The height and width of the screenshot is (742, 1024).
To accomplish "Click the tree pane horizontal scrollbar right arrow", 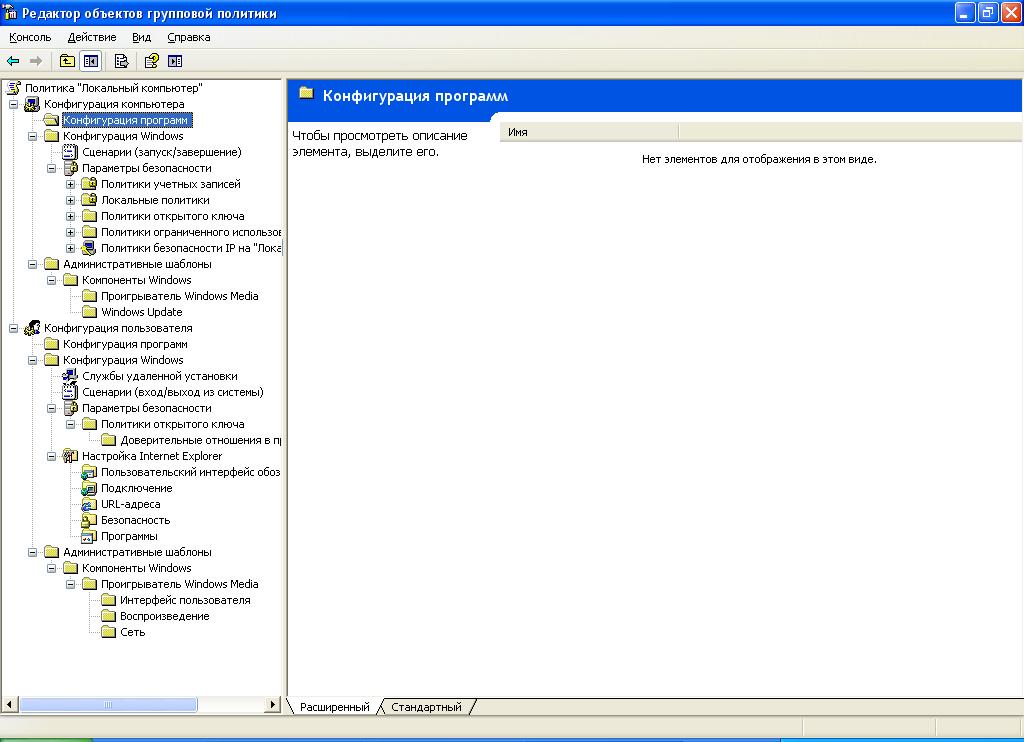I will (273, 705).
